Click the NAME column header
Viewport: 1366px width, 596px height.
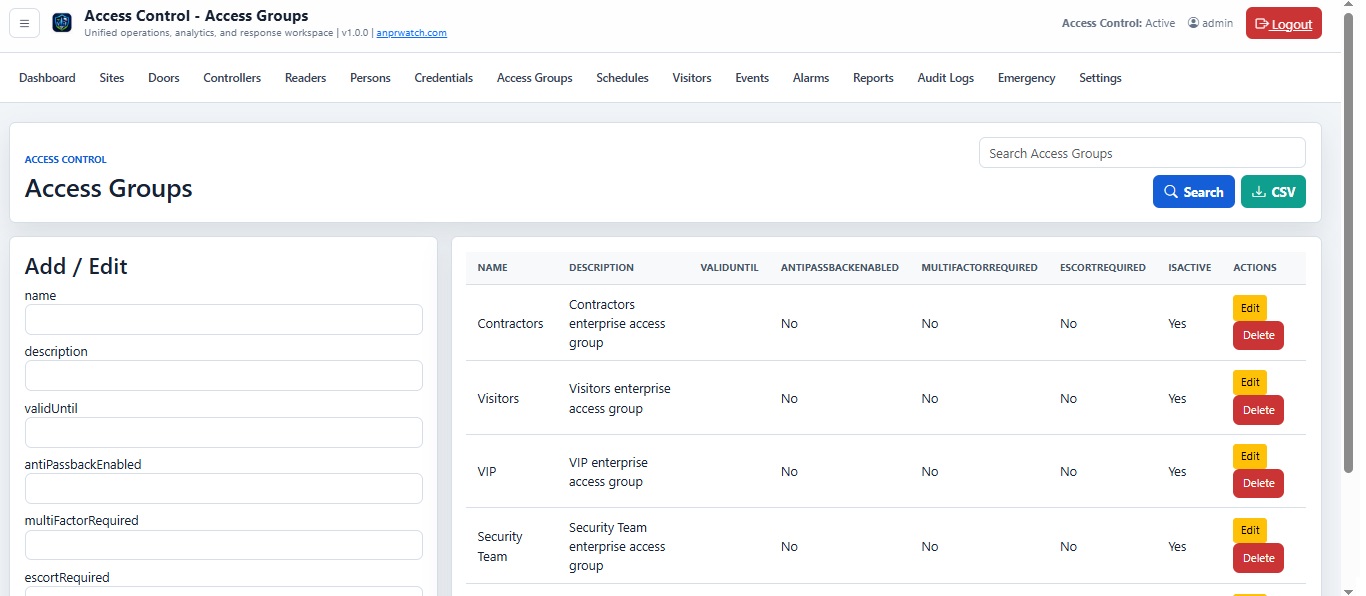(x=492, y=268)
